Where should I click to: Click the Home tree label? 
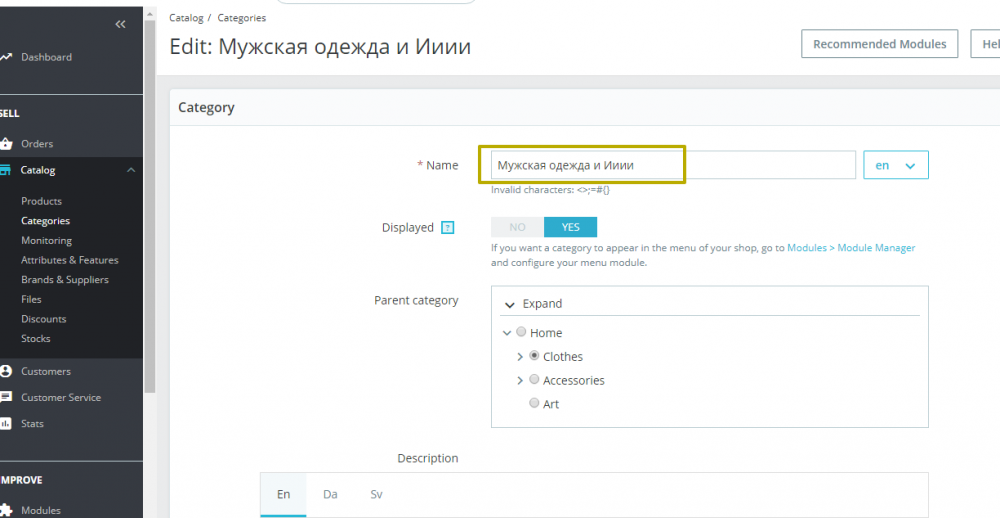(x=545, y=333)
